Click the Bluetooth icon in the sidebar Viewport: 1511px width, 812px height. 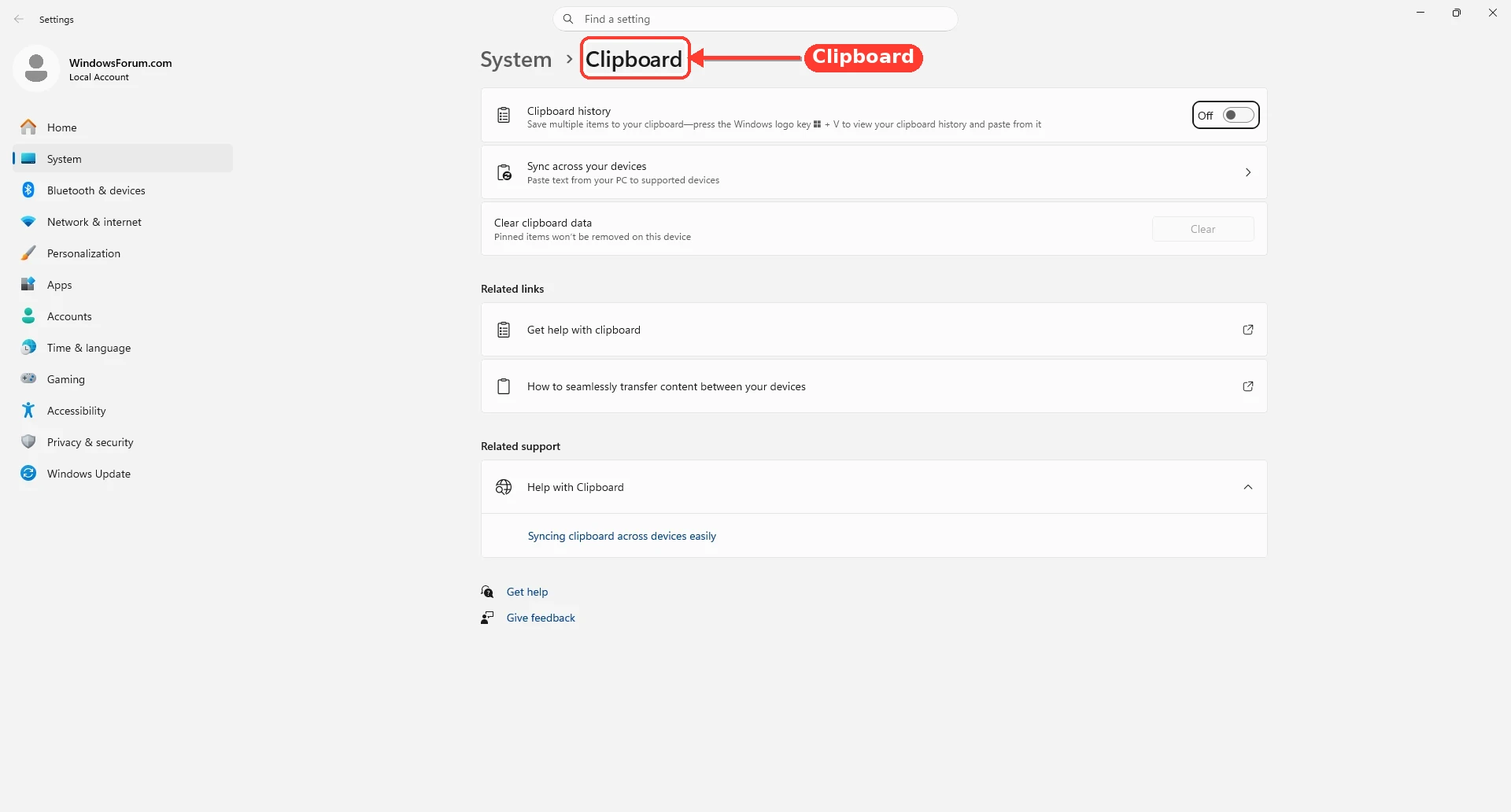pyautogui.click(x=28, y=190)
